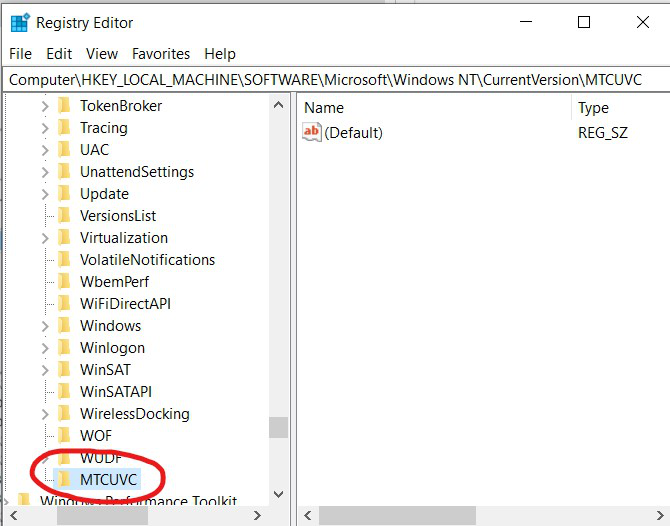The width and height of the screenshot is (670, 526).
Task: Click the UnattendSettings folder icon
Action: (64, 171)
